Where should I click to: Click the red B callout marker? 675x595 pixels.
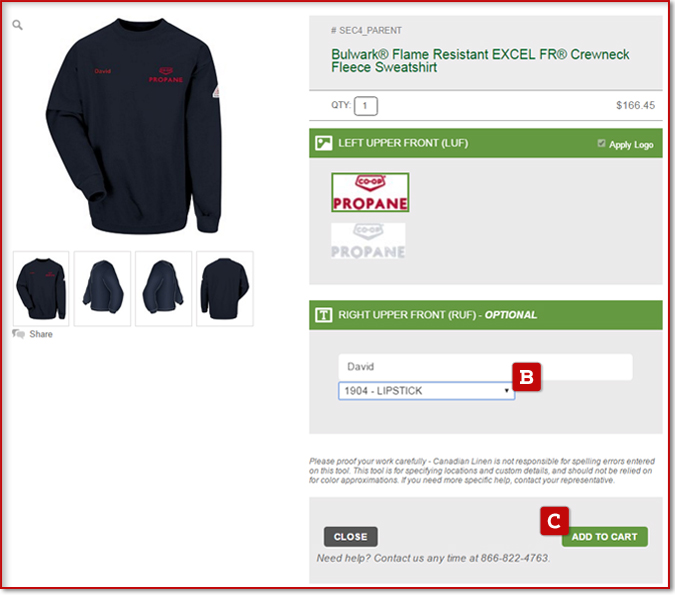526,377
